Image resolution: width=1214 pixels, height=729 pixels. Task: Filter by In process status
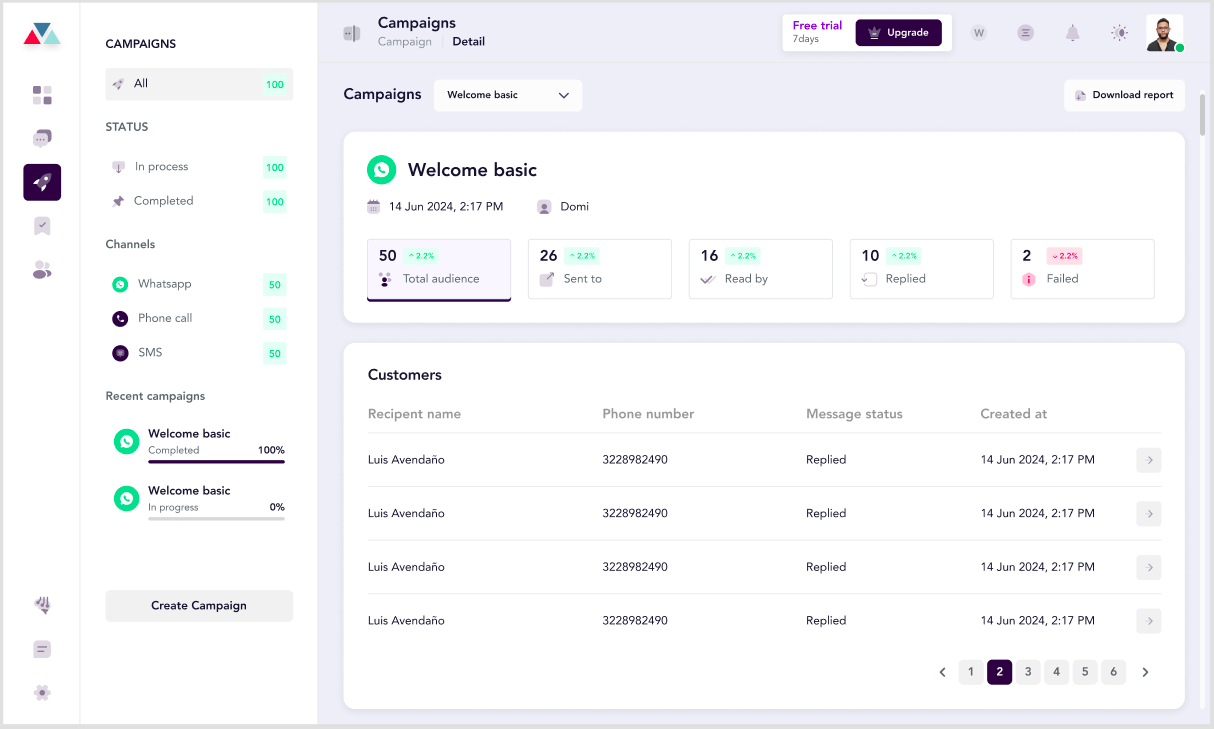pyautogui.click(x=199, y=167)
